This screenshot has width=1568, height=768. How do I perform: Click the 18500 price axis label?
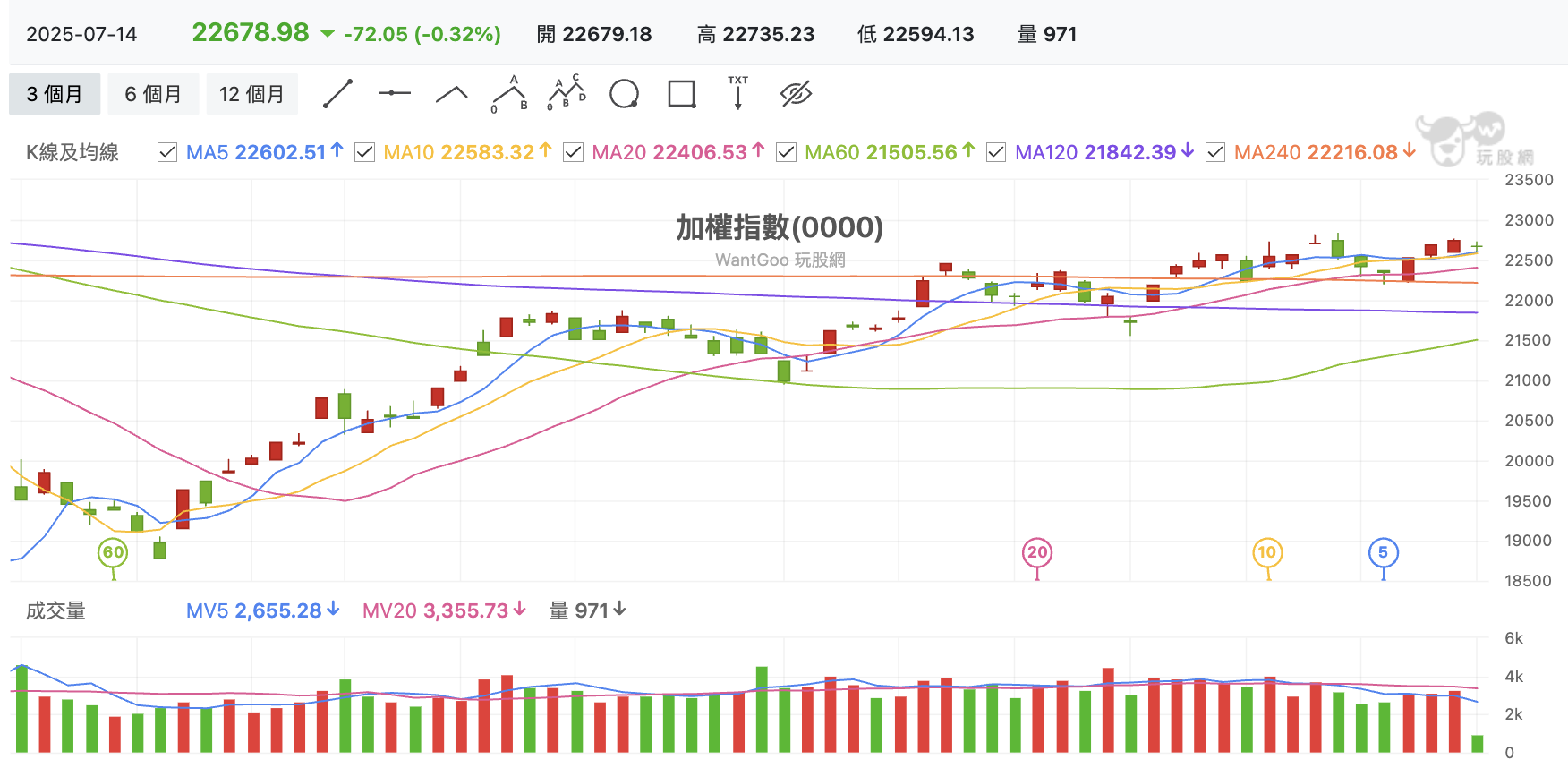point(1530,581)
